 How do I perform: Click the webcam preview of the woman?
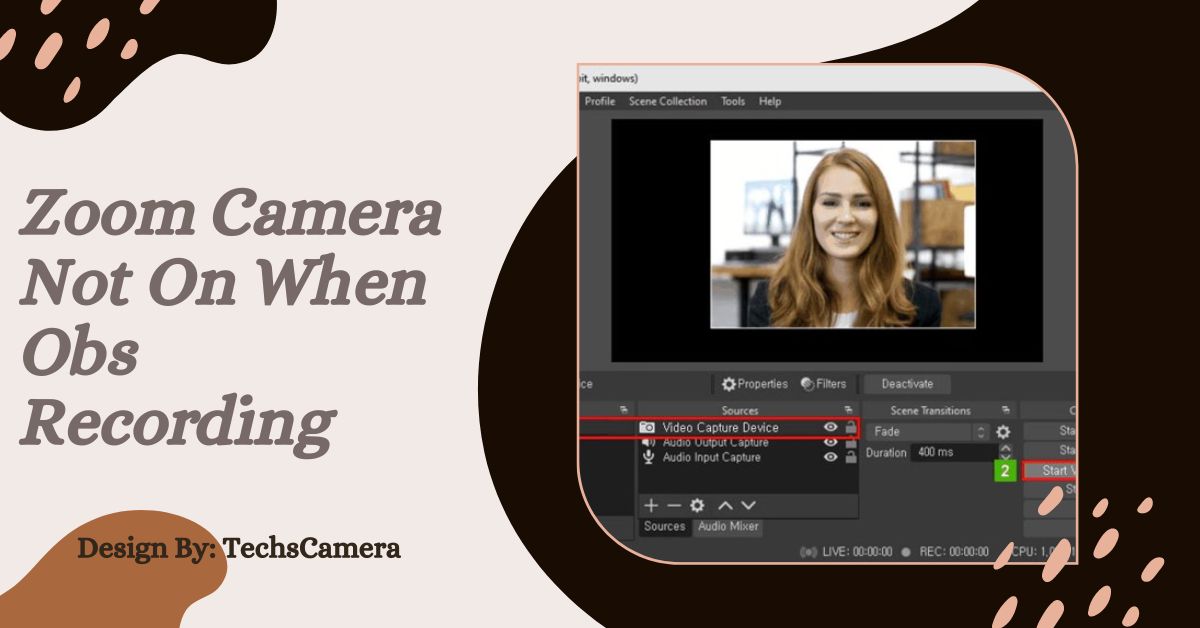[x=842, y=234]
